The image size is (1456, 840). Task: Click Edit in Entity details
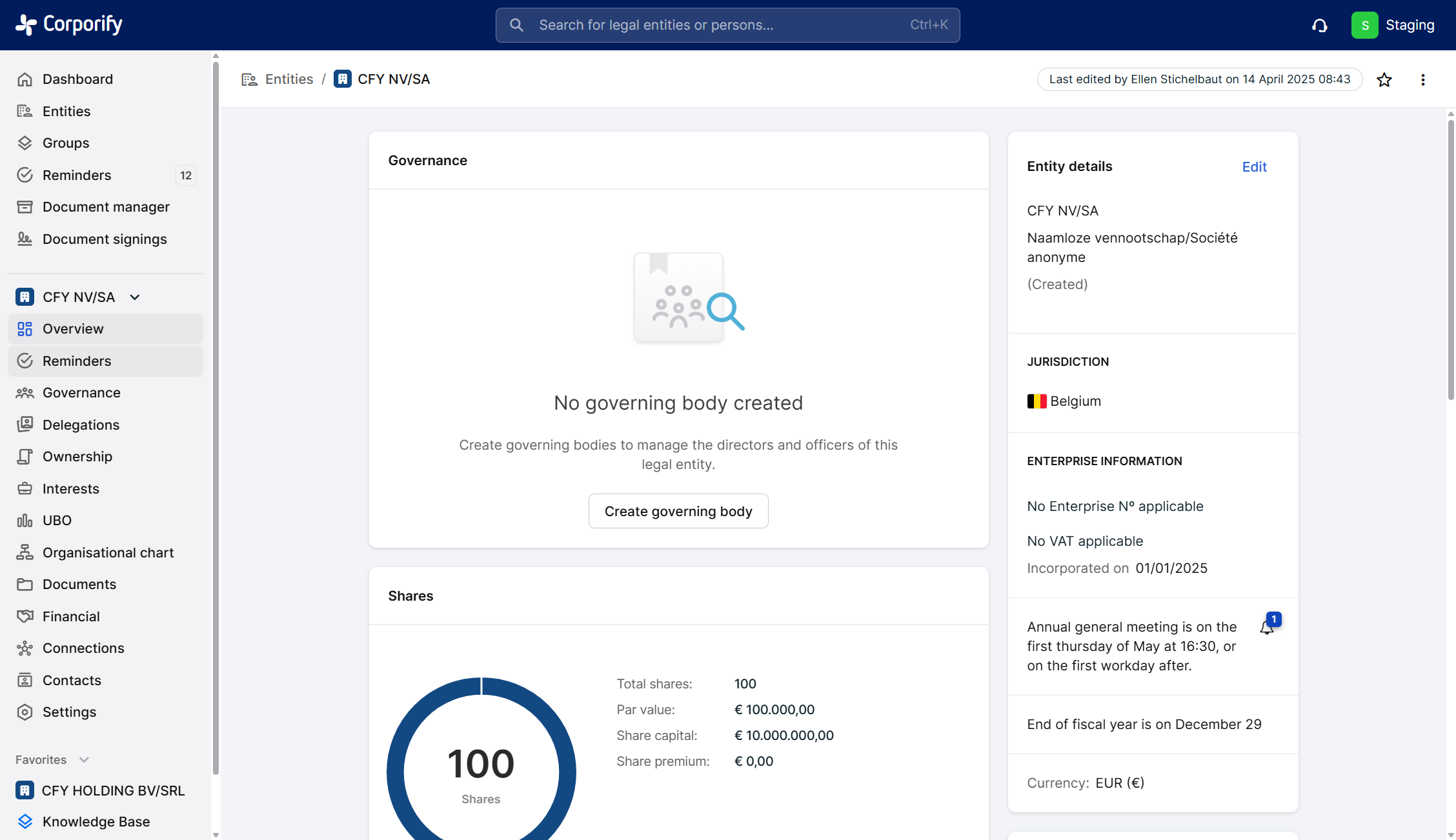1254,166
